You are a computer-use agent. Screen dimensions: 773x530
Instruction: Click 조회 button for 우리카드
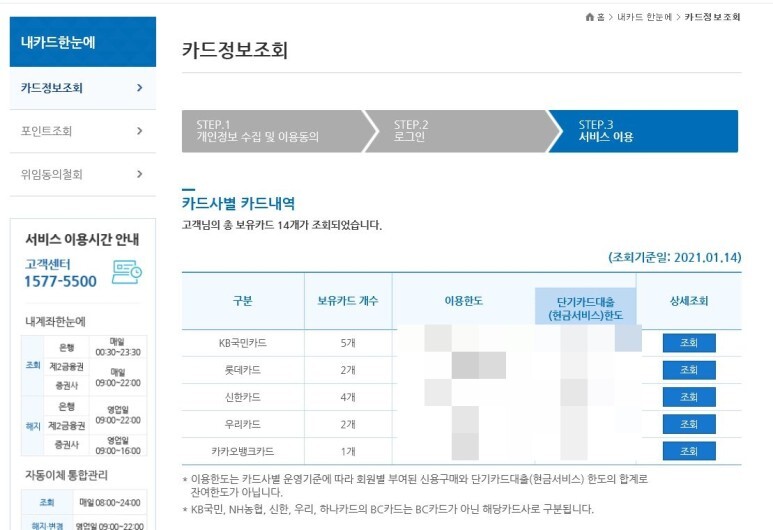click(x=689, y=424)
